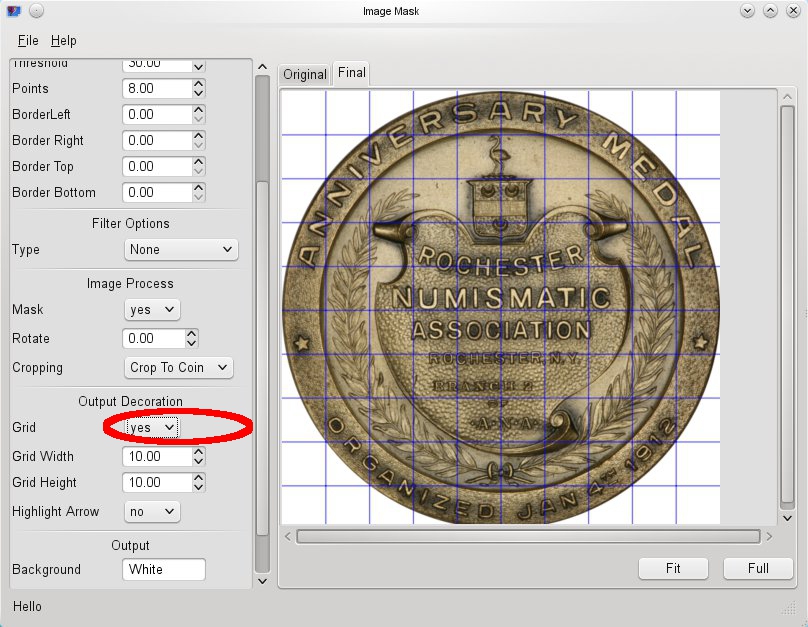Click the Fit button
Image resolution: width=808 pixels, height=627 pixels.
(673, 568)
